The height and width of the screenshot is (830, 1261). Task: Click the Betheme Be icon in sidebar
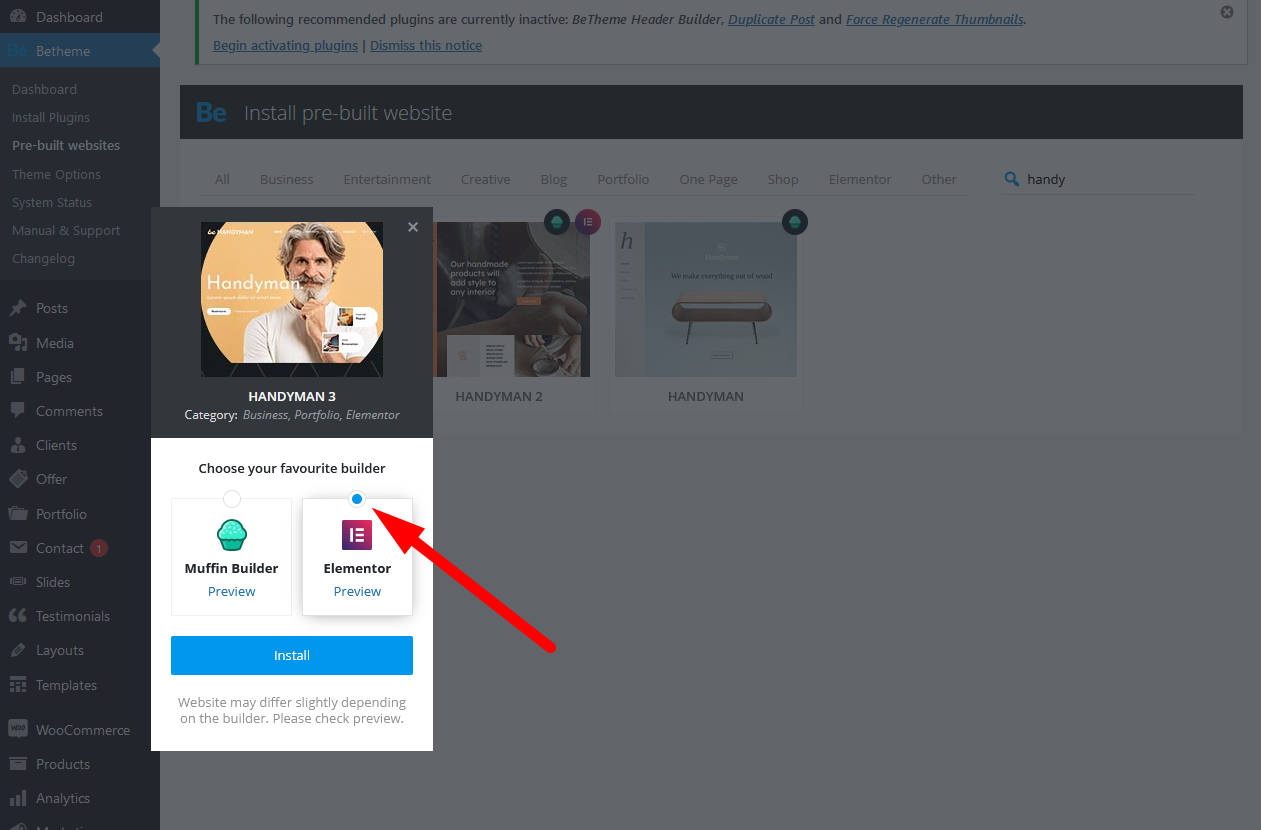18,51
